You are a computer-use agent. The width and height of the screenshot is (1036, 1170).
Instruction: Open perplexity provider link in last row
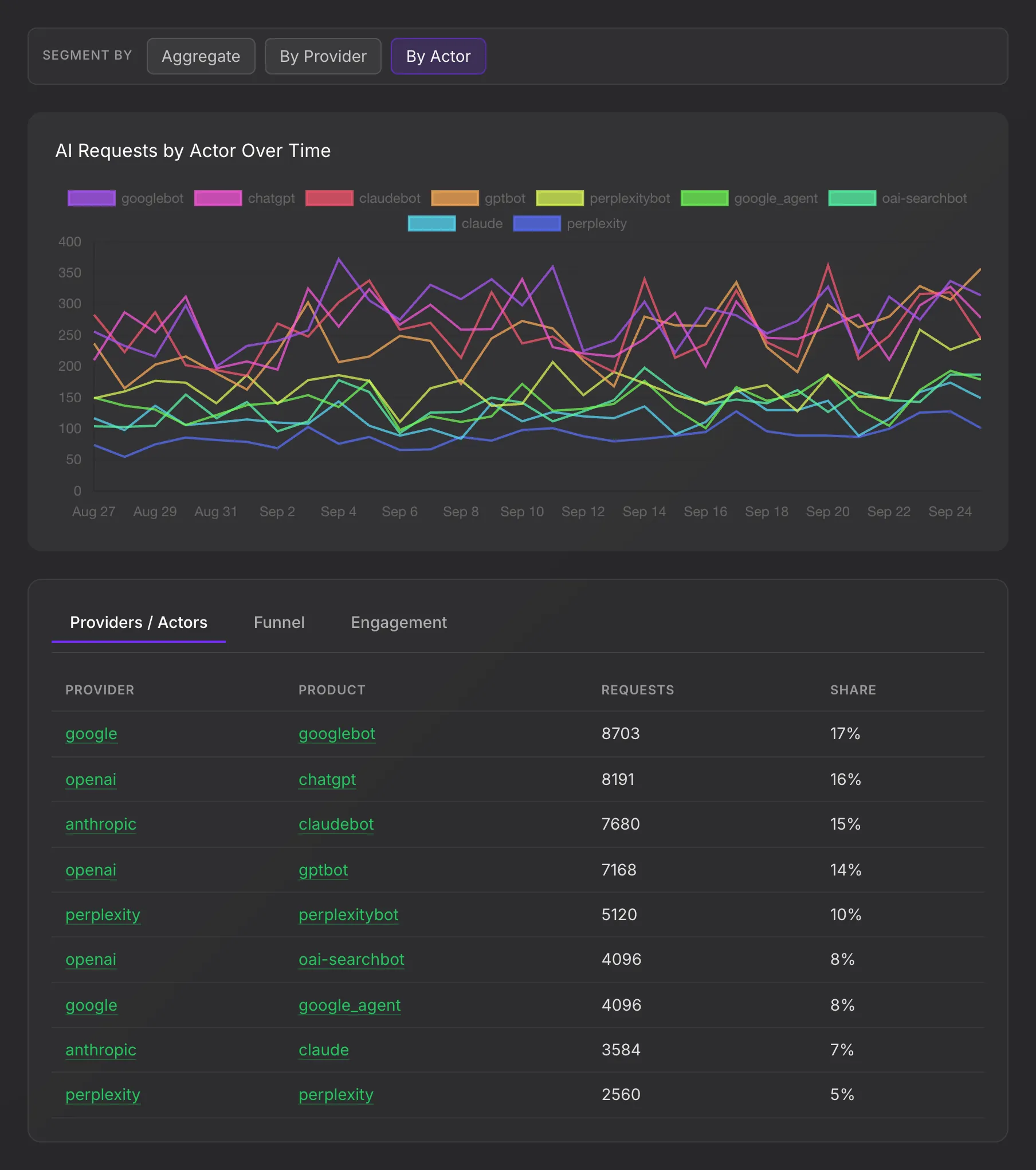pos(103,1095)
